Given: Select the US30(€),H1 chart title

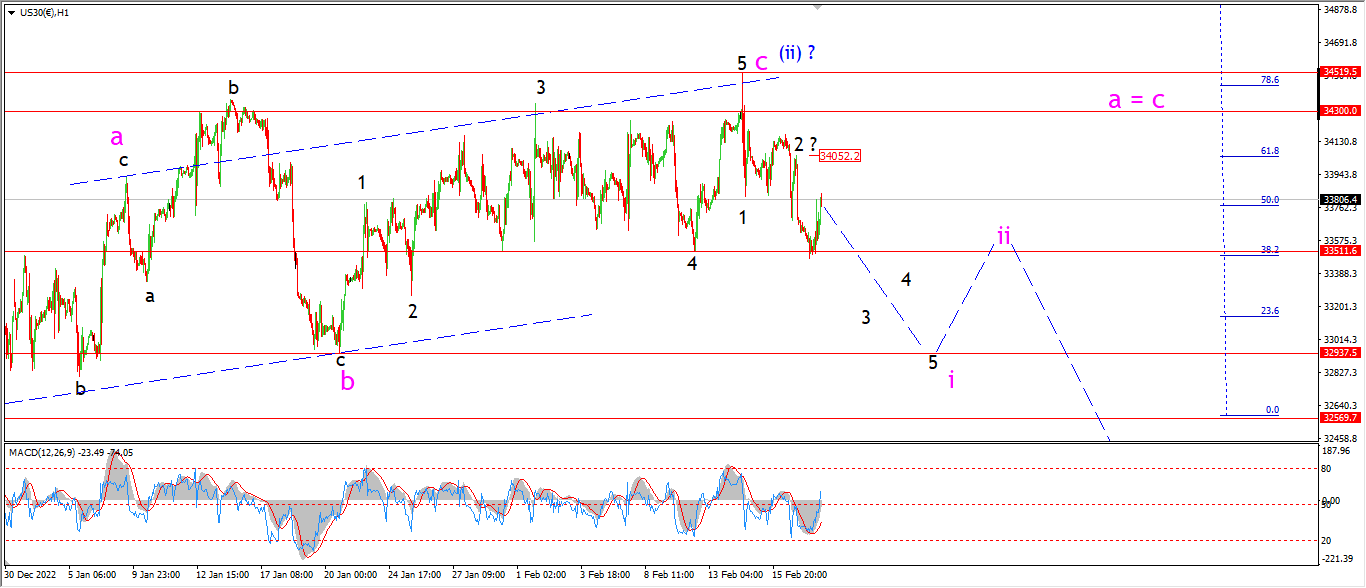Looking at the screenshot, I should [x=44, y=12].
